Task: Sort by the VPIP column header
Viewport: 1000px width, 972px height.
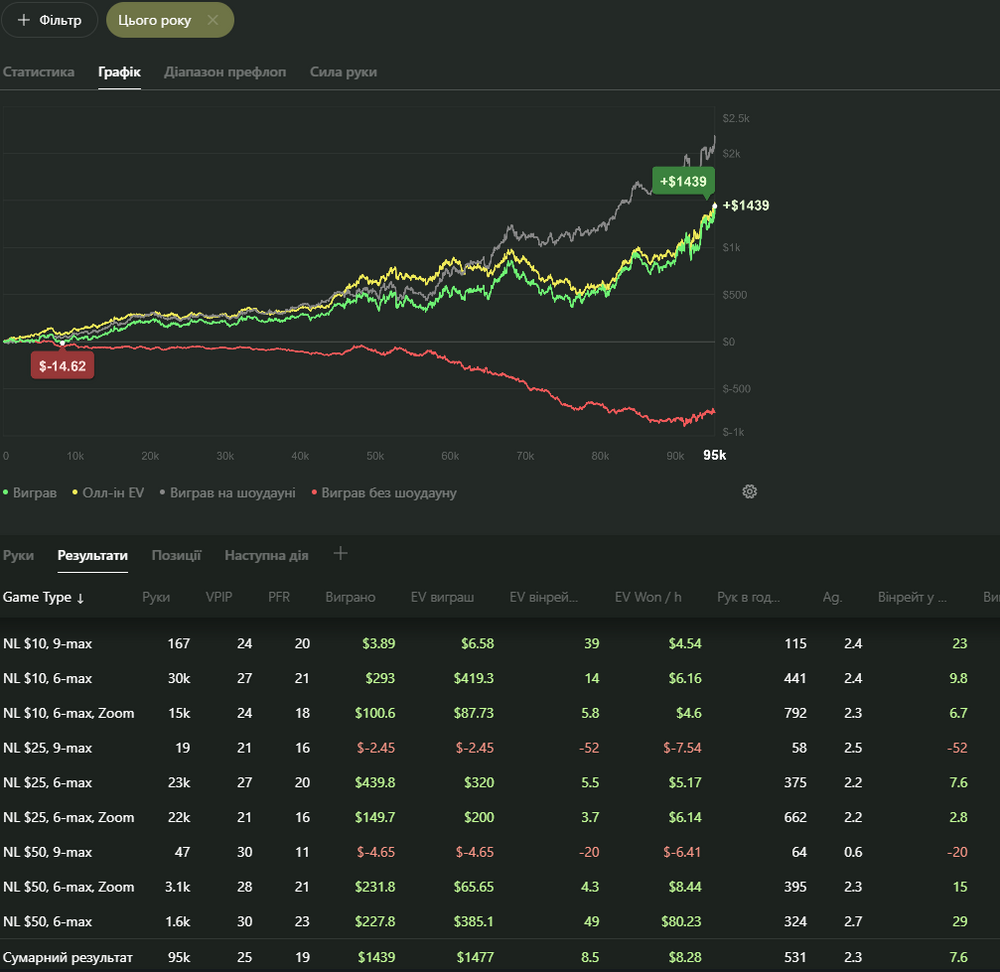Action: coord(218,597)
